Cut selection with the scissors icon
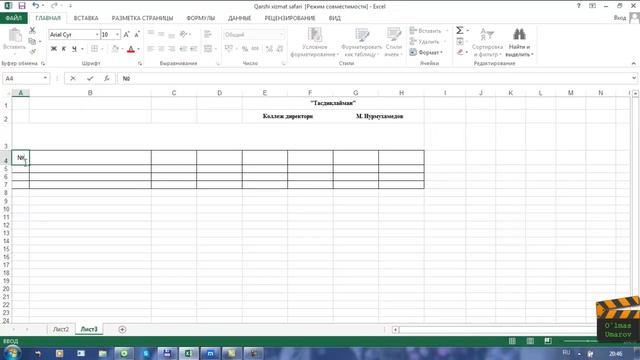Screen dimensions: 640x360 coord(32,30)
